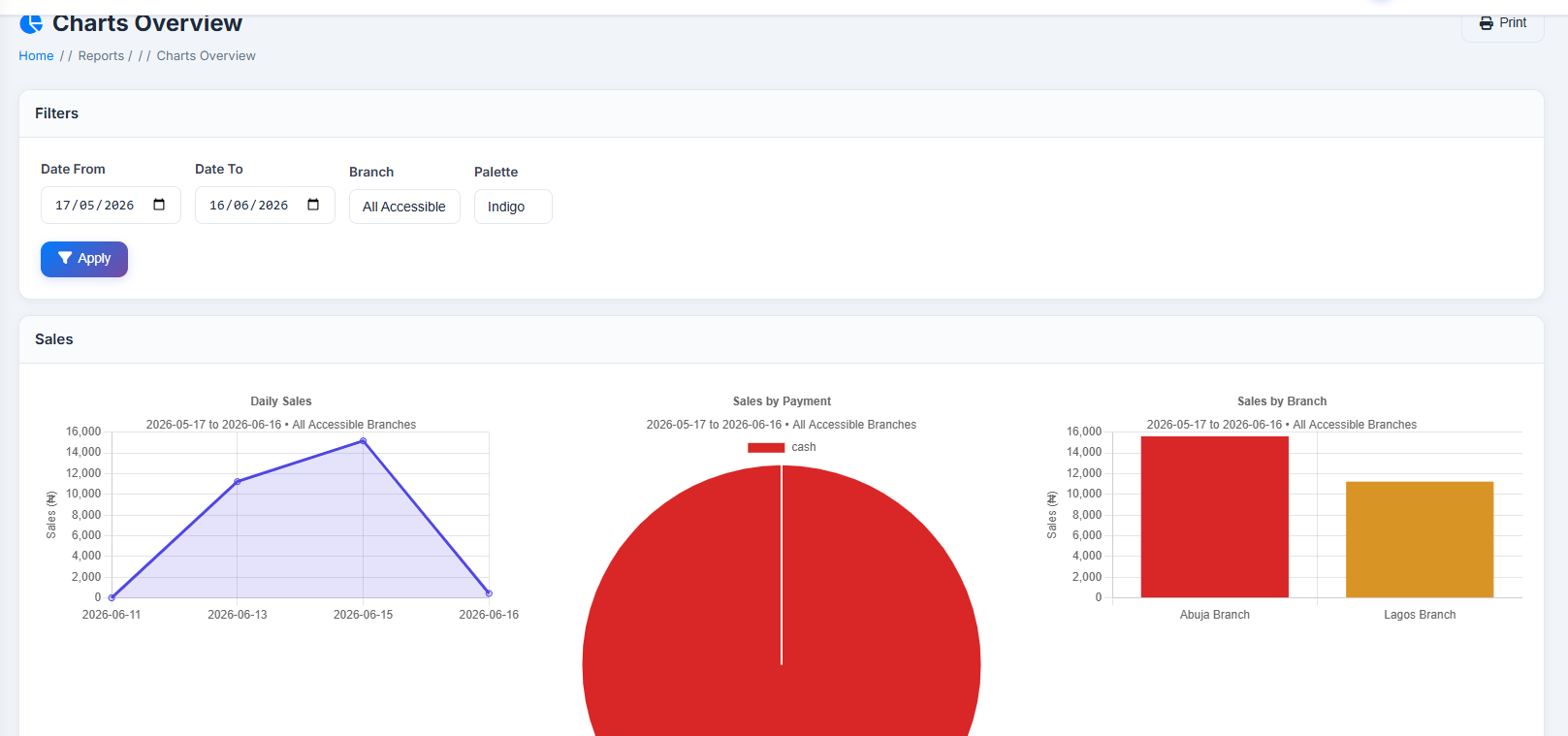Click the printer icon in Print button
This screenshot has height=736, width=1568.
tap(1486, 23)
